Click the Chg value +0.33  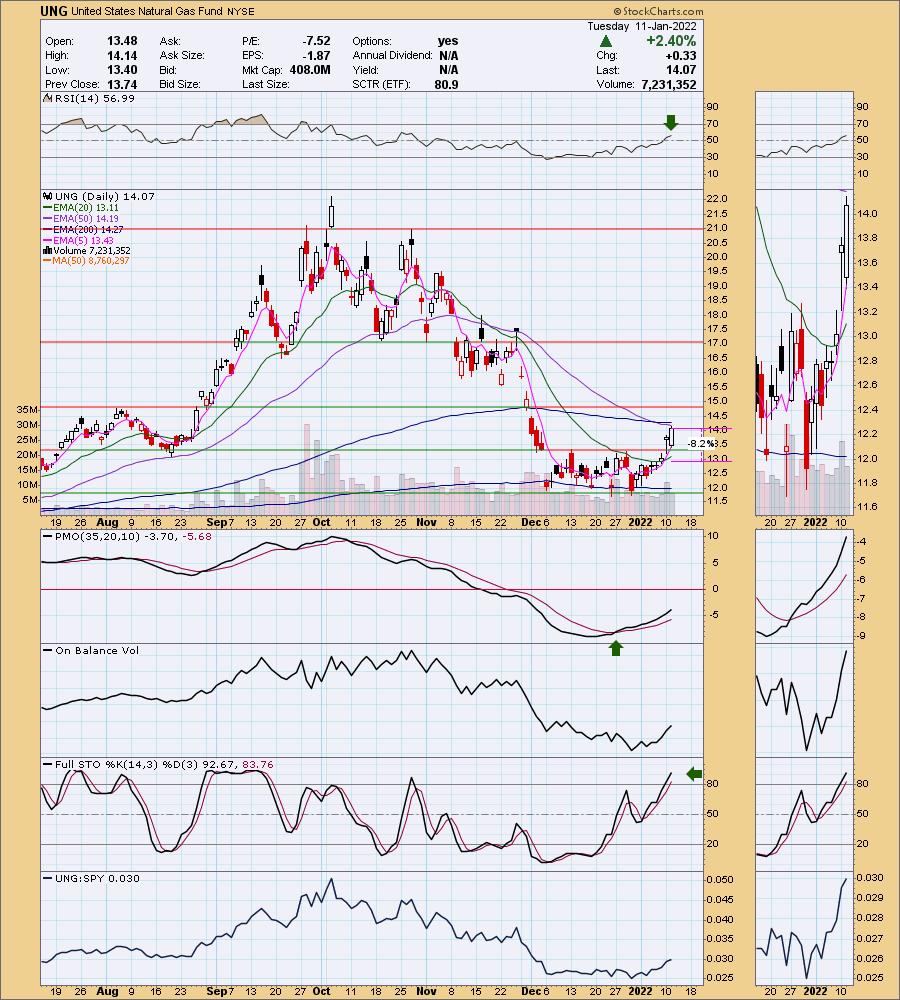[680, 55]
